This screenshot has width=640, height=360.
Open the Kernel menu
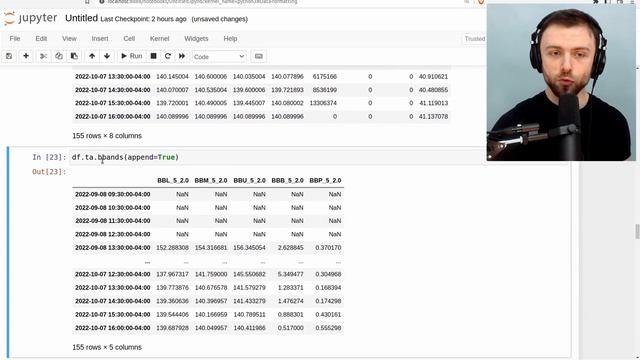pyautogui.click(x=159, y=38)
